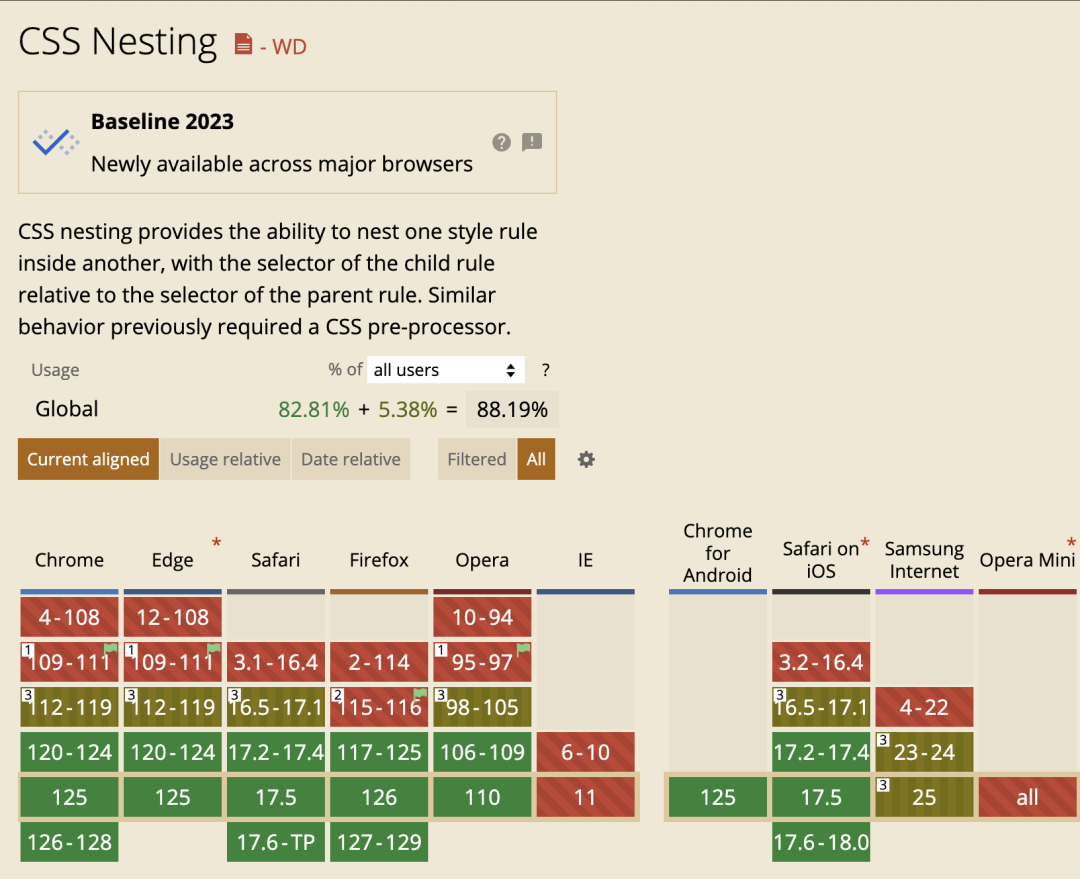This screenshot has width=1080, height=879.
Task: Select Chrome version cell 4-108
Action: pos(70,617)
